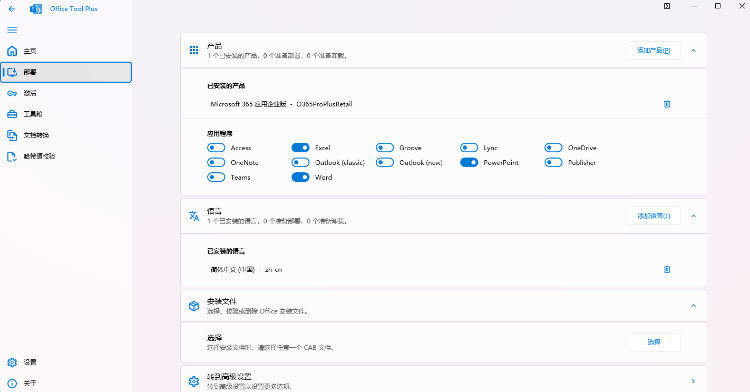The height and width of the screenshot is (392, 750).
Task: Click the Office Tool Plus logo icon
Action: pyautogui.click(x=36, y=9)
